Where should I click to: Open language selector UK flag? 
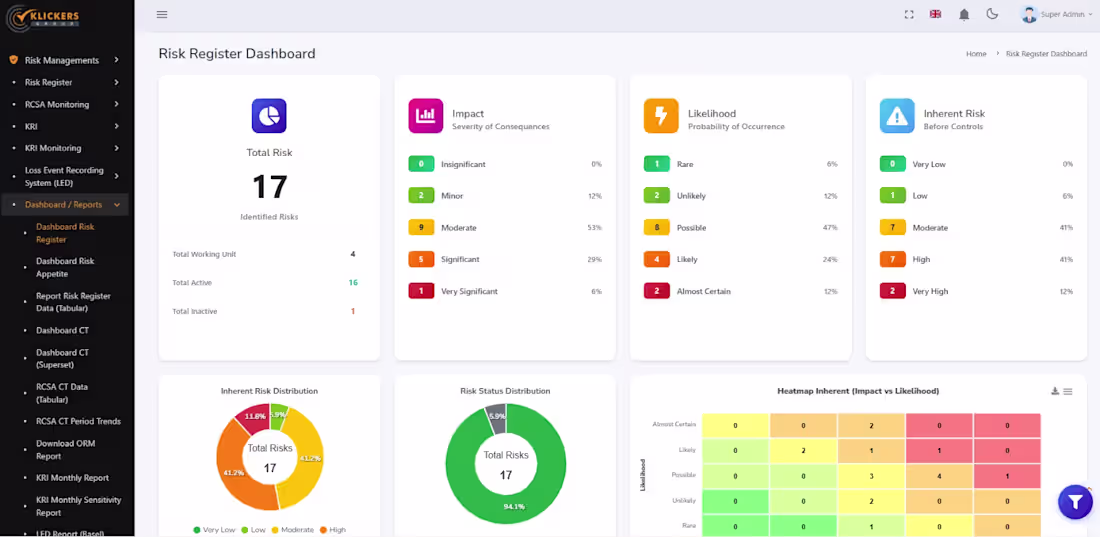(x=935, y=14)
